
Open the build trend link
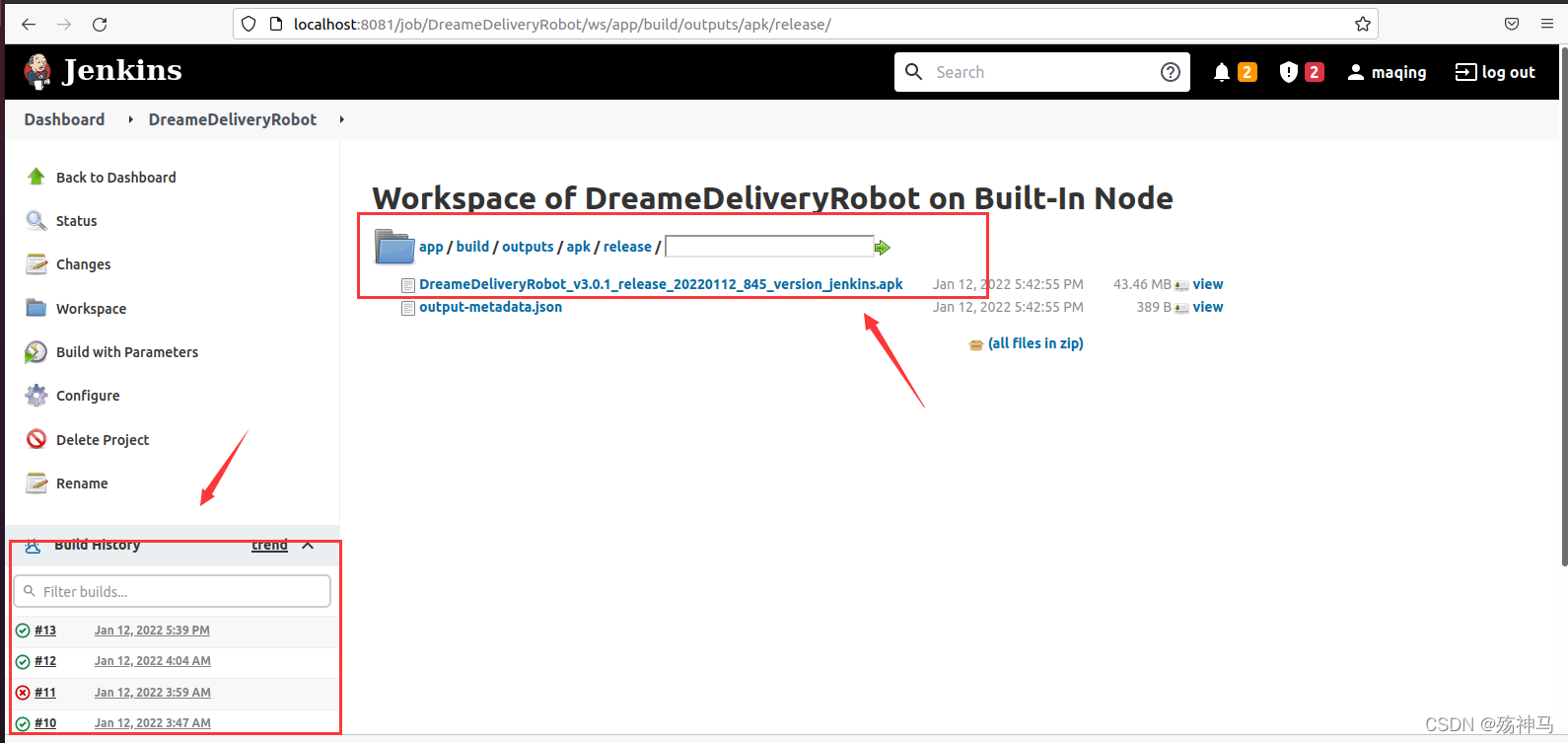coord(269,545)
